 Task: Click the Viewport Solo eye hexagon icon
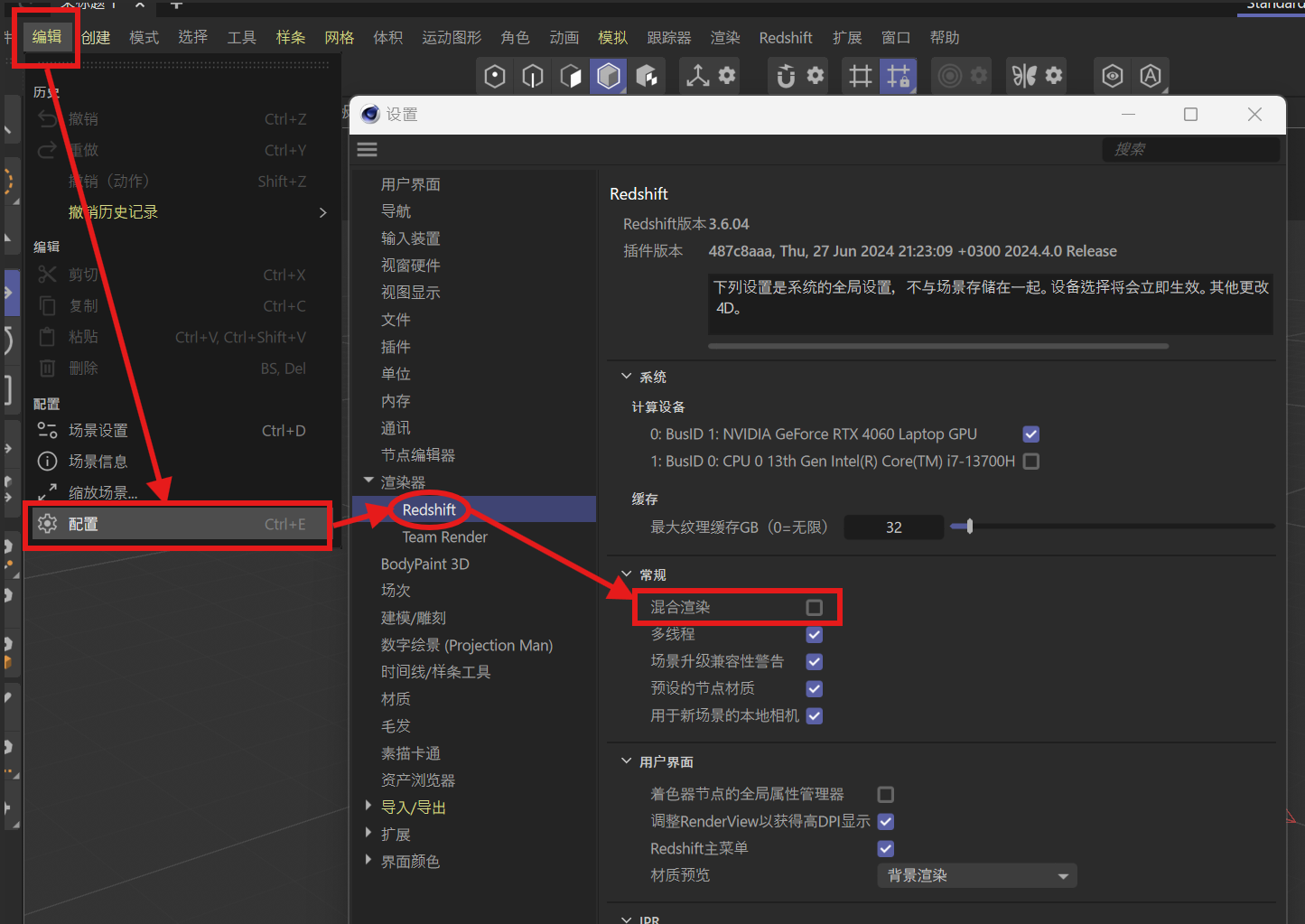(1113, 76)
